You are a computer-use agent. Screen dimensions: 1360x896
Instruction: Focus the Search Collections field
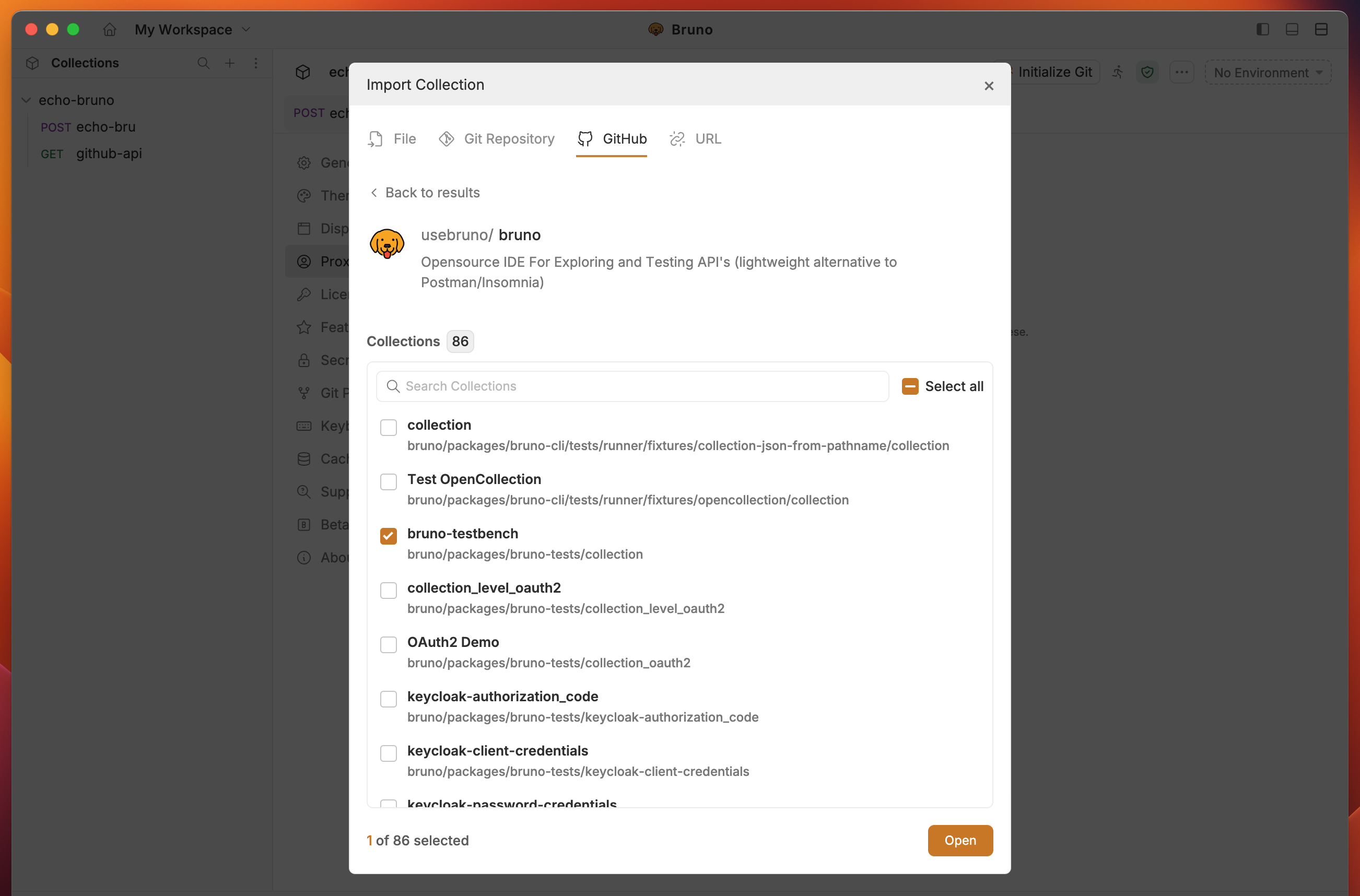[632, 386]
